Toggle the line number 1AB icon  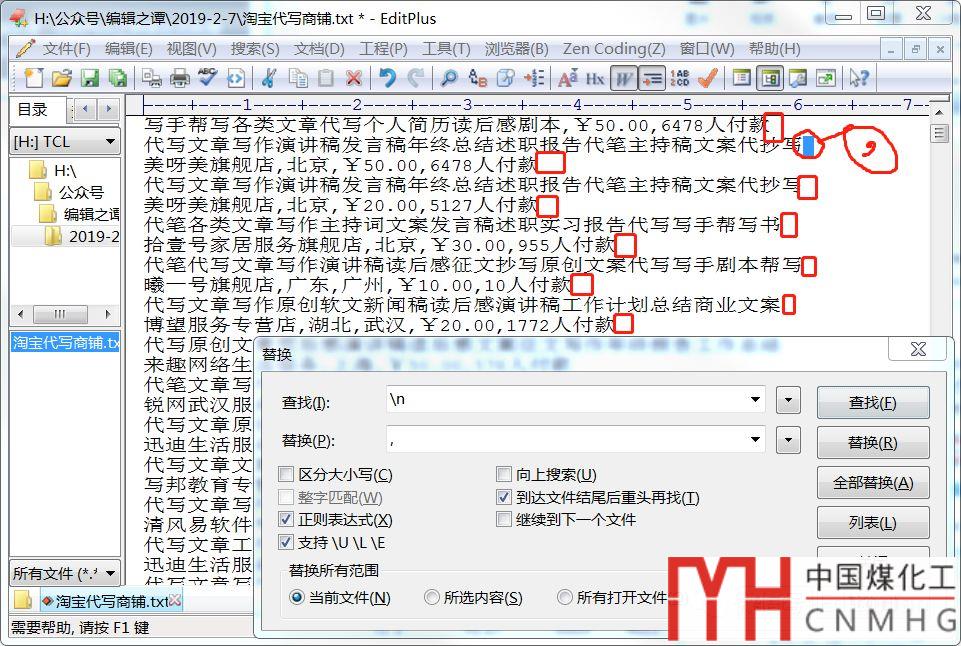[680, 78]
